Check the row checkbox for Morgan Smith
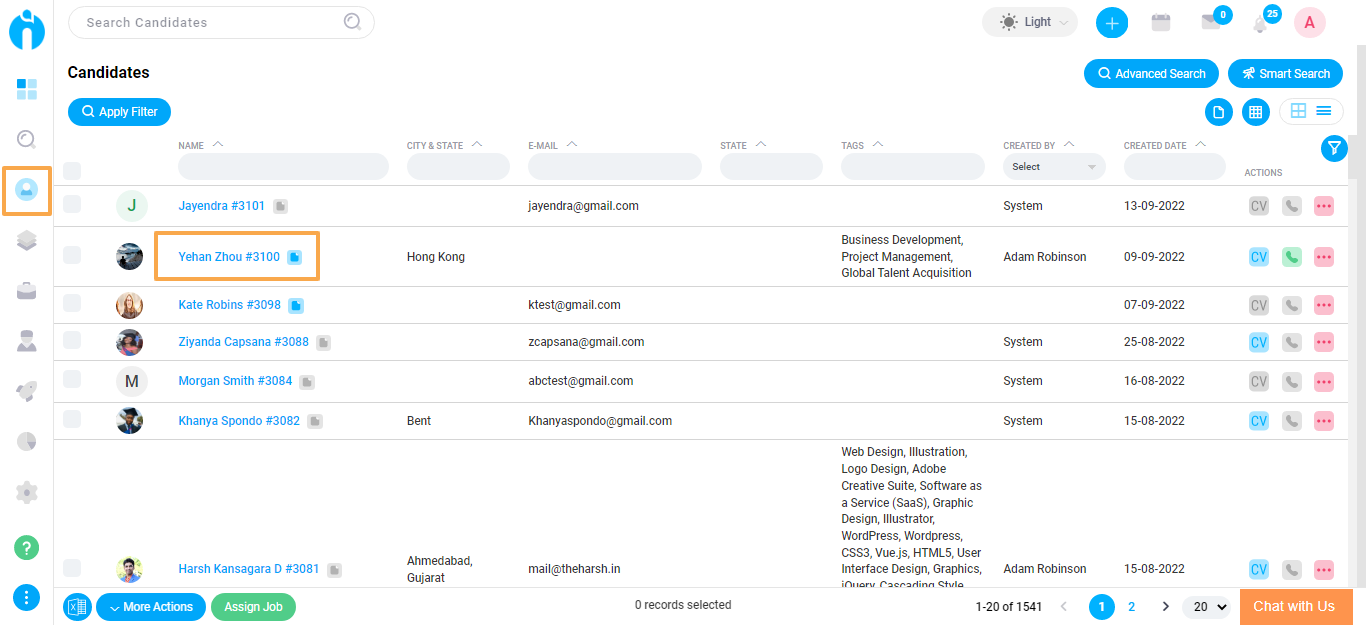 (71, 381)
